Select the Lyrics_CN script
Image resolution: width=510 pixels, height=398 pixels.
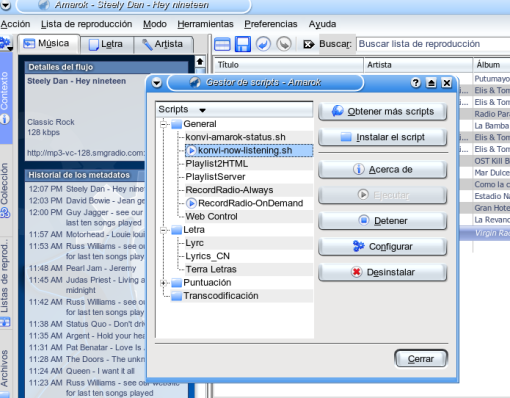(207, 256)
